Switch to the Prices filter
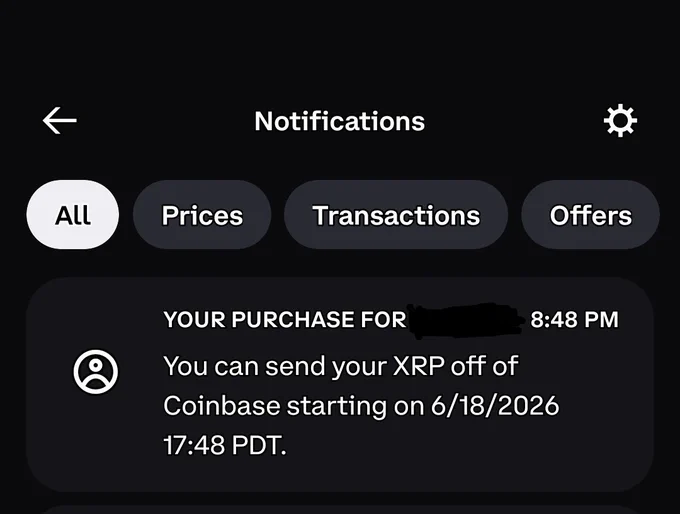The height and width of the screenshot is (514, 680). point(202,215)
